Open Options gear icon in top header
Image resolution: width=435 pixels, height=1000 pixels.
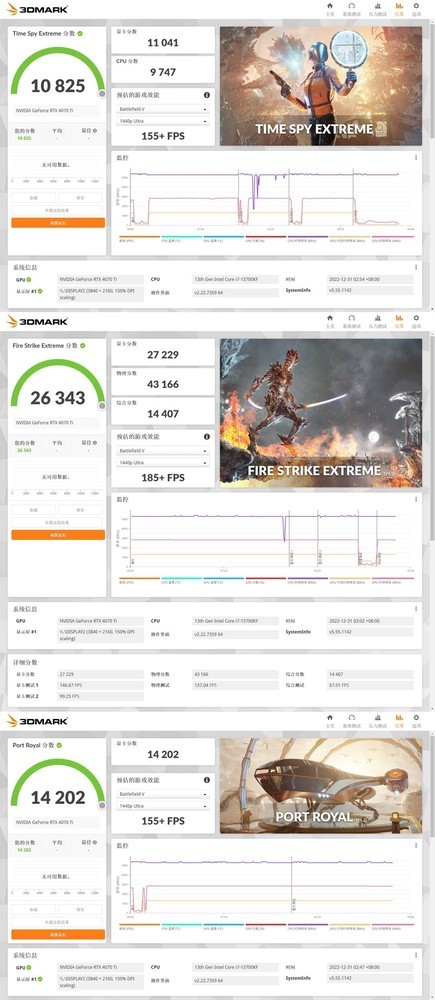[x=417, y=8]
